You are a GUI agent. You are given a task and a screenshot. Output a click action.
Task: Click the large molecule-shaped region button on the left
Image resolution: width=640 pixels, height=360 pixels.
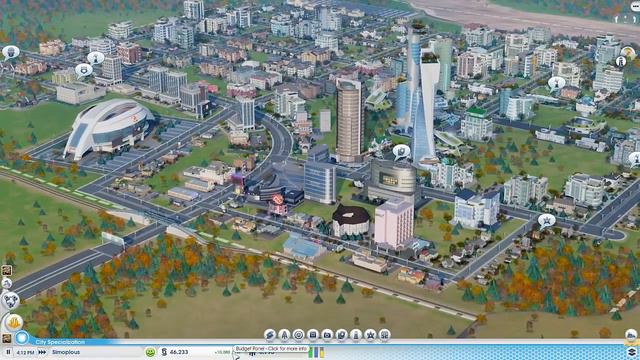point(11,301)
